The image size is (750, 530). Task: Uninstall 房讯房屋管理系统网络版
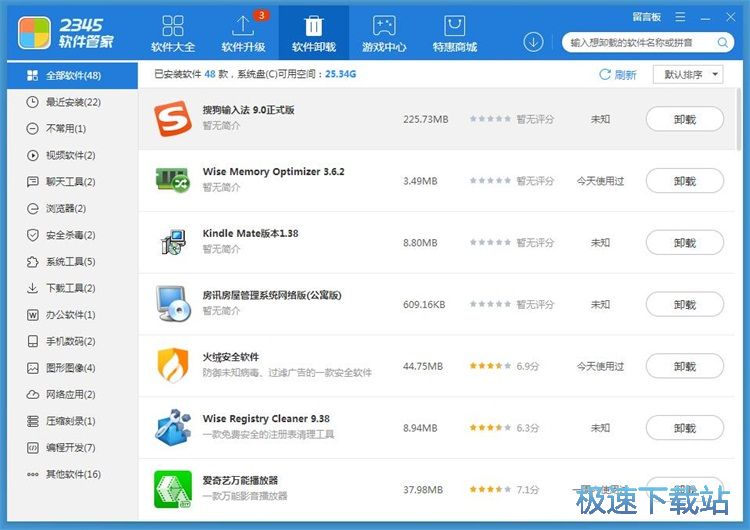684,304
